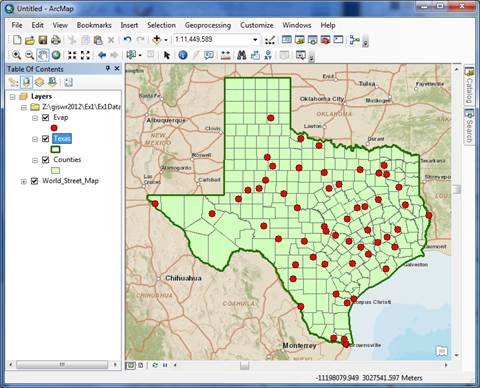Screen dimensions: 480x388
Task: Choose the Select Elements arrow tool
Action: coord(167,55)
